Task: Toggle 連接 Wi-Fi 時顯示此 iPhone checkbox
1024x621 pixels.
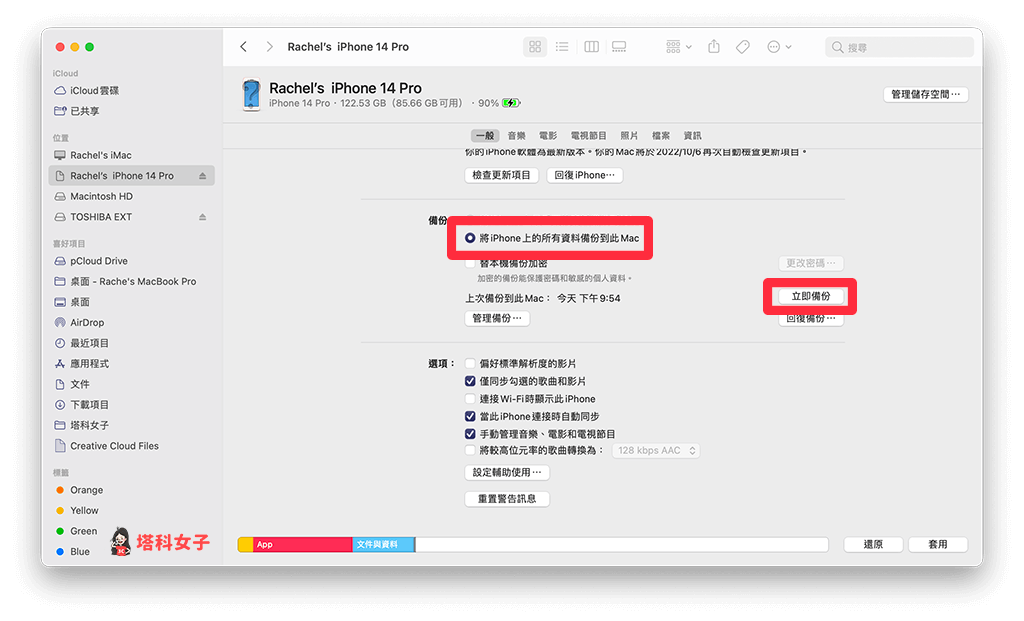Action: [x=470, y=399]
